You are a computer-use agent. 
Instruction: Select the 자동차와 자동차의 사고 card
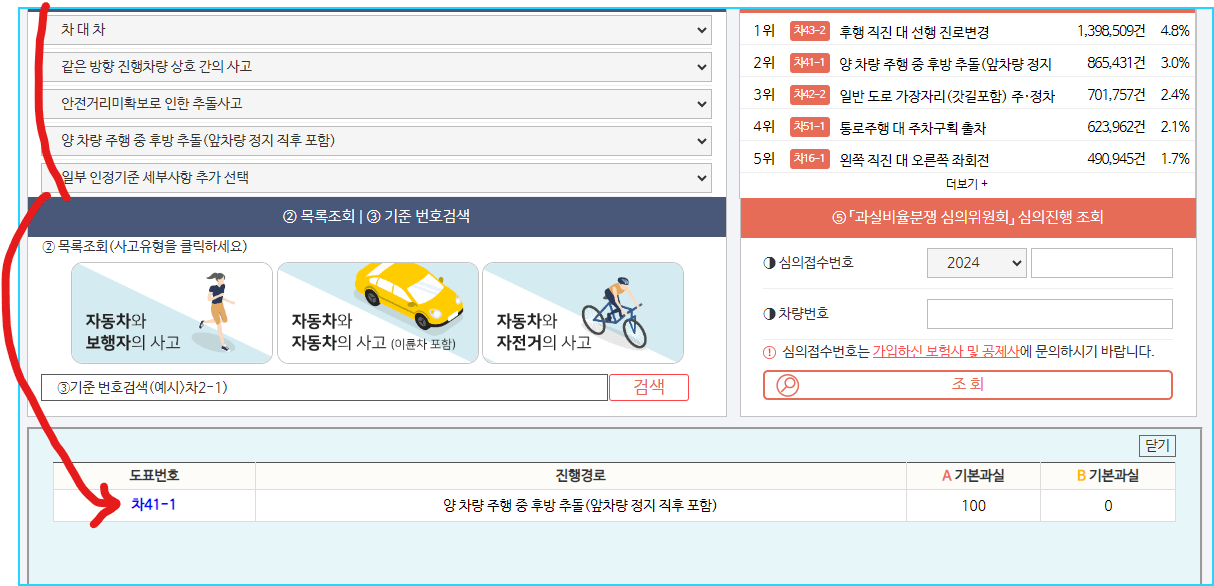click(x=376, y=313)
